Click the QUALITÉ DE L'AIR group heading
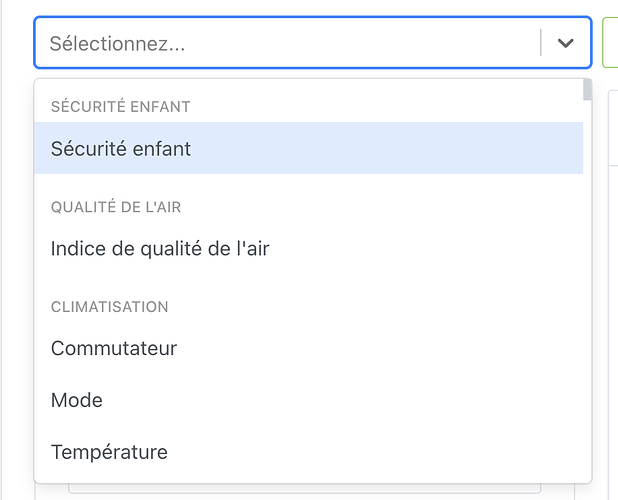The width and height of the screenshot is (618, 500). point(116,207)
